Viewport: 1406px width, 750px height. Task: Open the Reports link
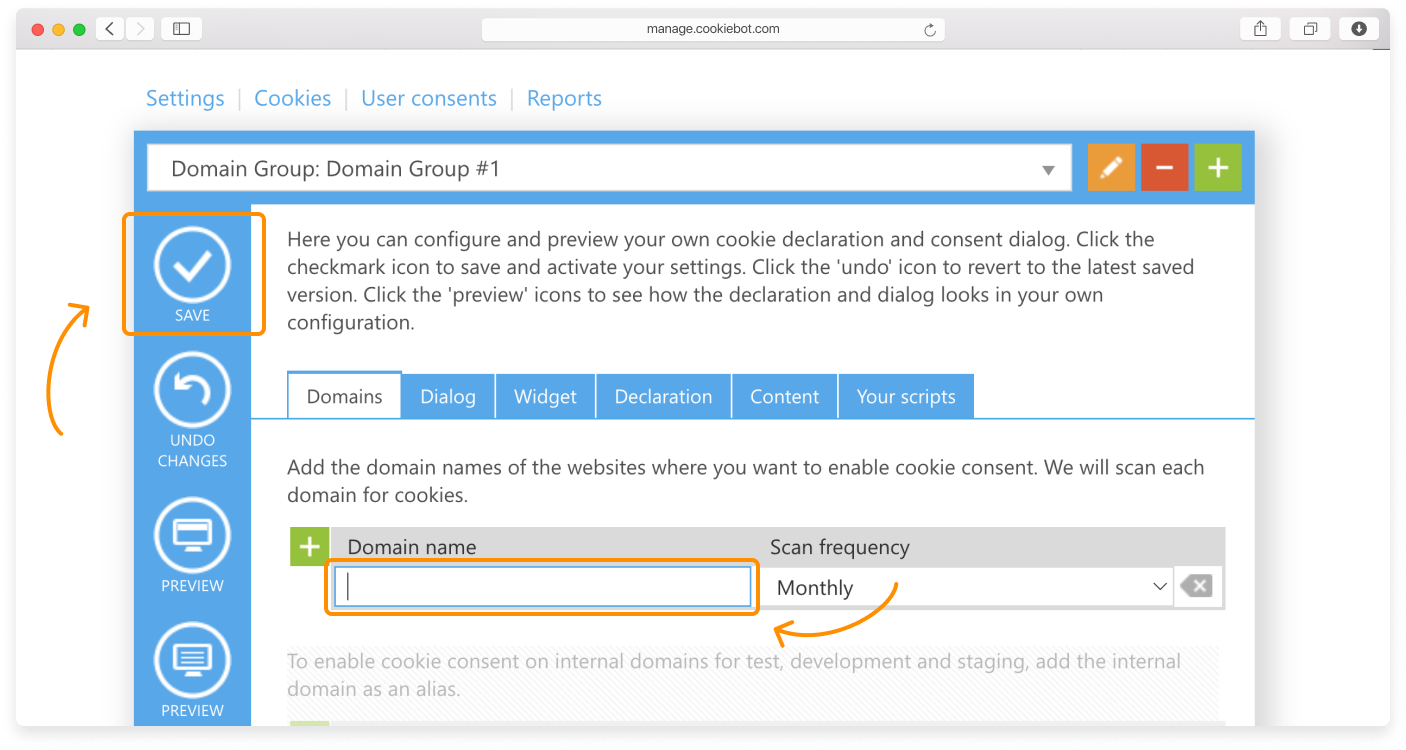tap(564, 98)
